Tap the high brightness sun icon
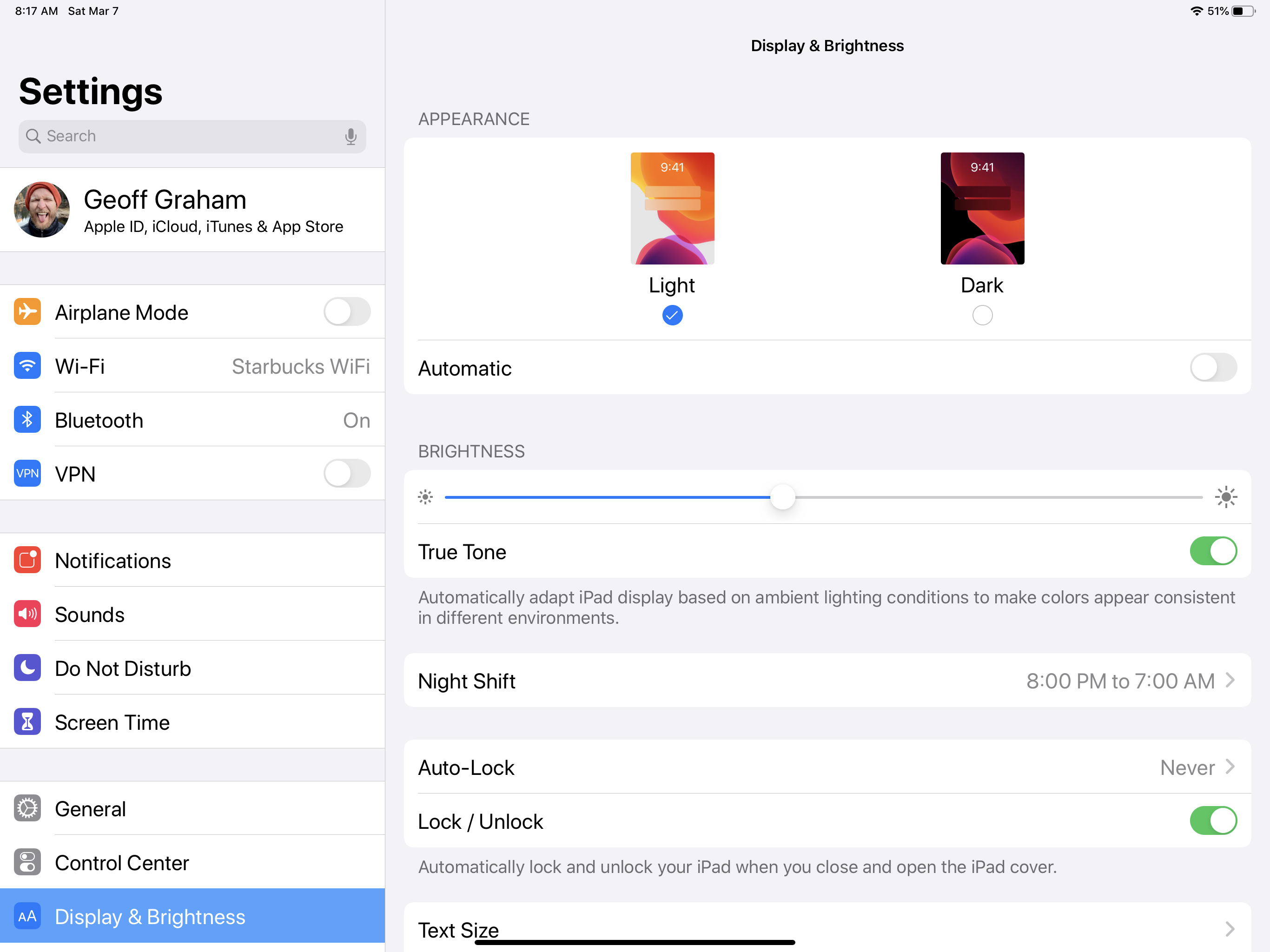 [1226, 497]
